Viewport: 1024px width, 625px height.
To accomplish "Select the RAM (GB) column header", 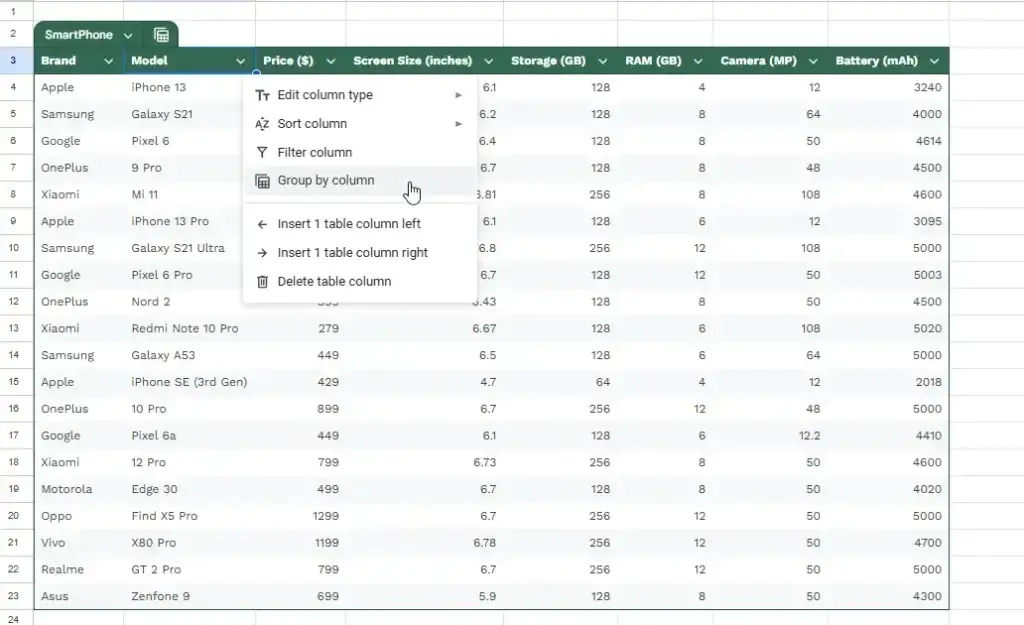I will [x=665, y=61].
